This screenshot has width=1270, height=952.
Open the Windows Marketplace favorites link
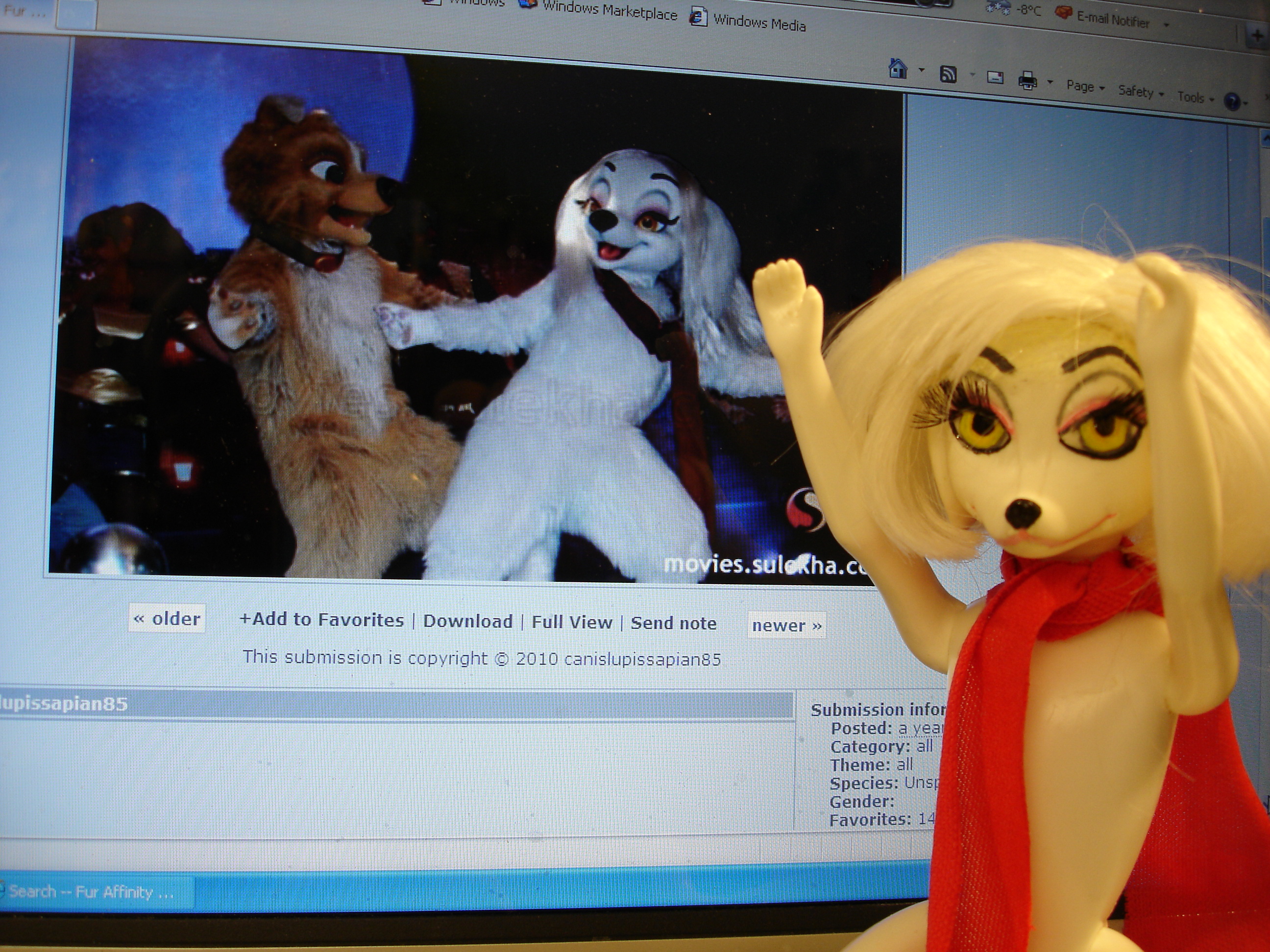[610, 10]
